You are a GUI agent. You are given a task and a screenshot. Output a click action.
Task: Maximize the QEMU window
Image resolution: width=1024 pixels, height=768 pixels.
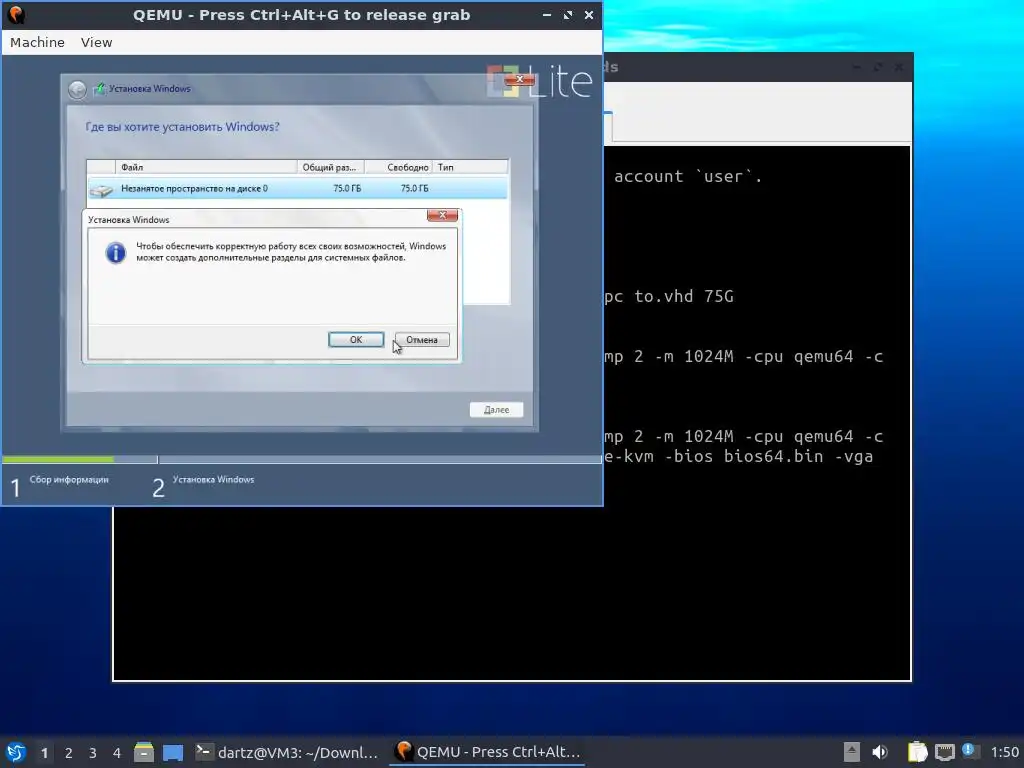point(568,15)
